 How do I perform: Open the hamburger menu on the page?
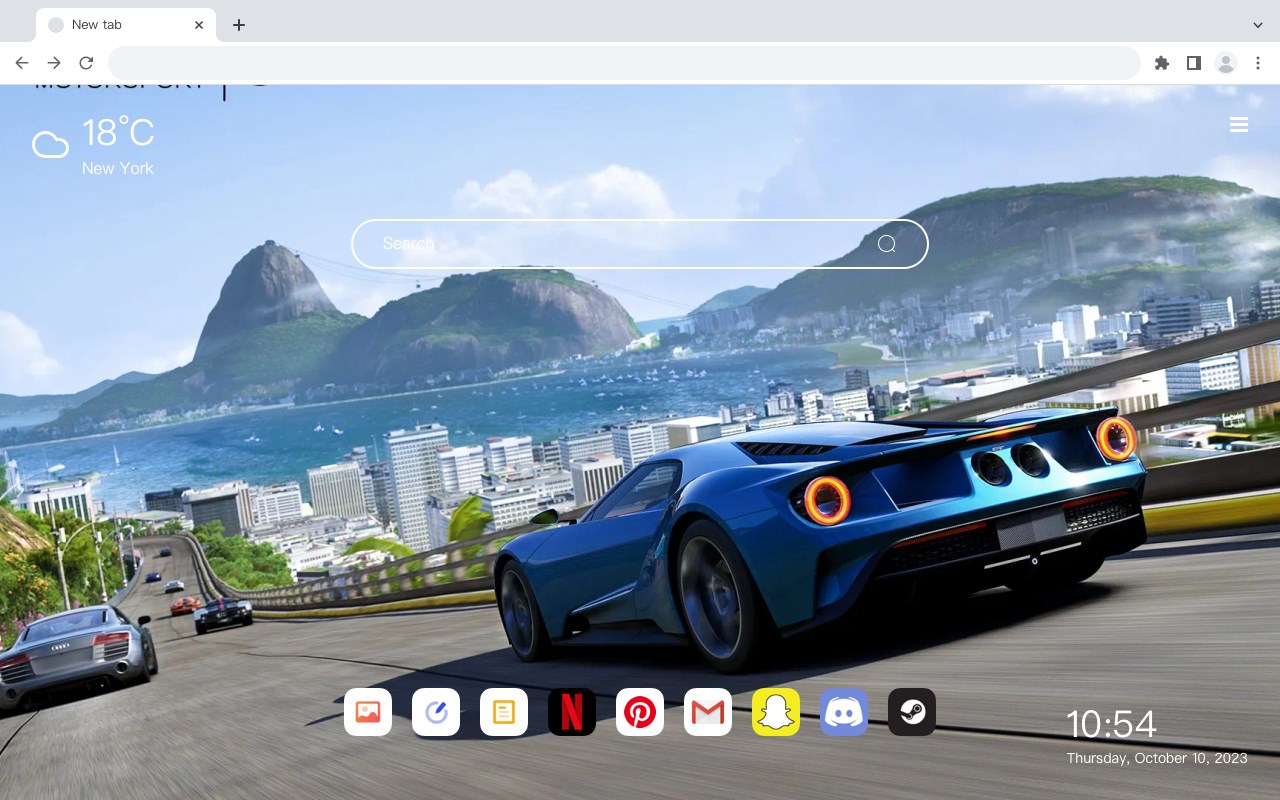1239,125
